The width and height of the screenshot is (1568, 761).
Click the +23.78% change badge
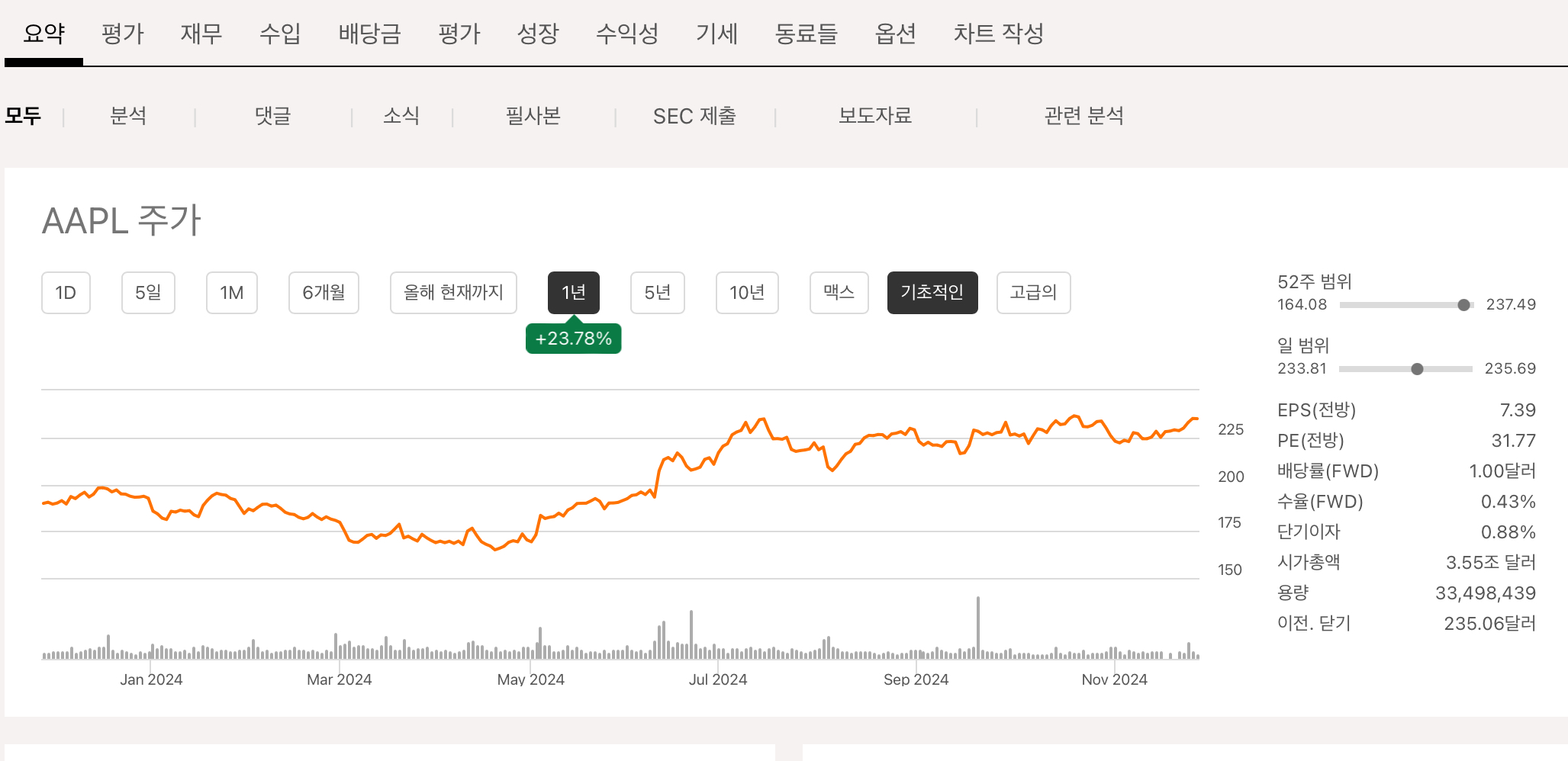(574, 339)
